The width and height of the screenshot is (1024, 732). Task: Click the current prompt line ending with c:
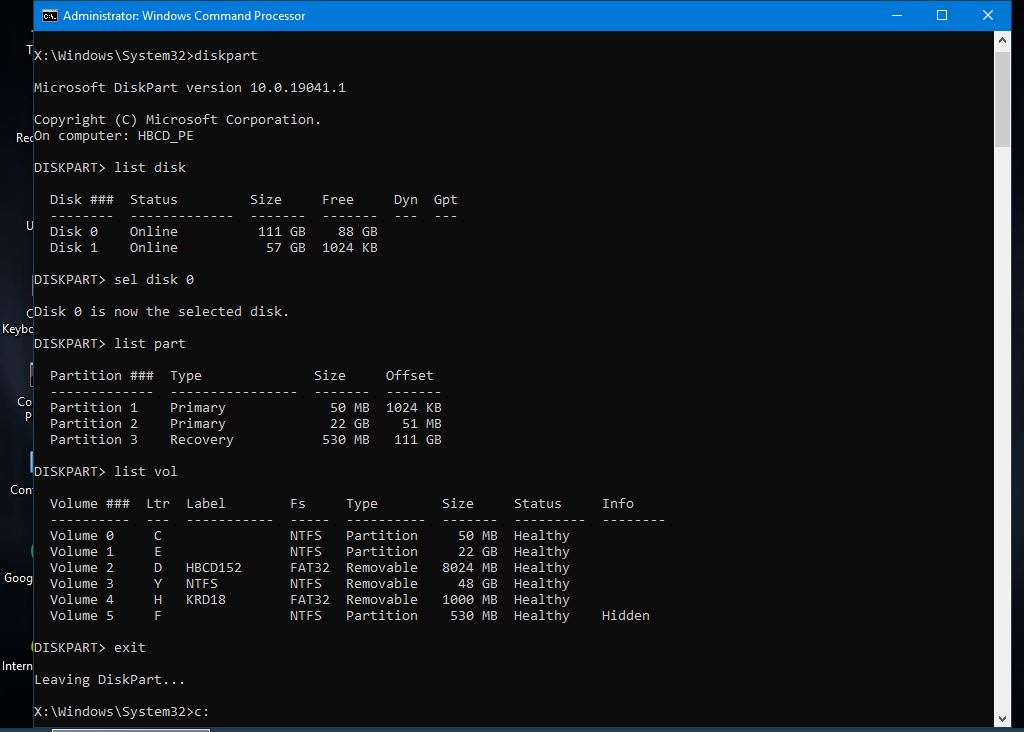click(x=122, y=711)
